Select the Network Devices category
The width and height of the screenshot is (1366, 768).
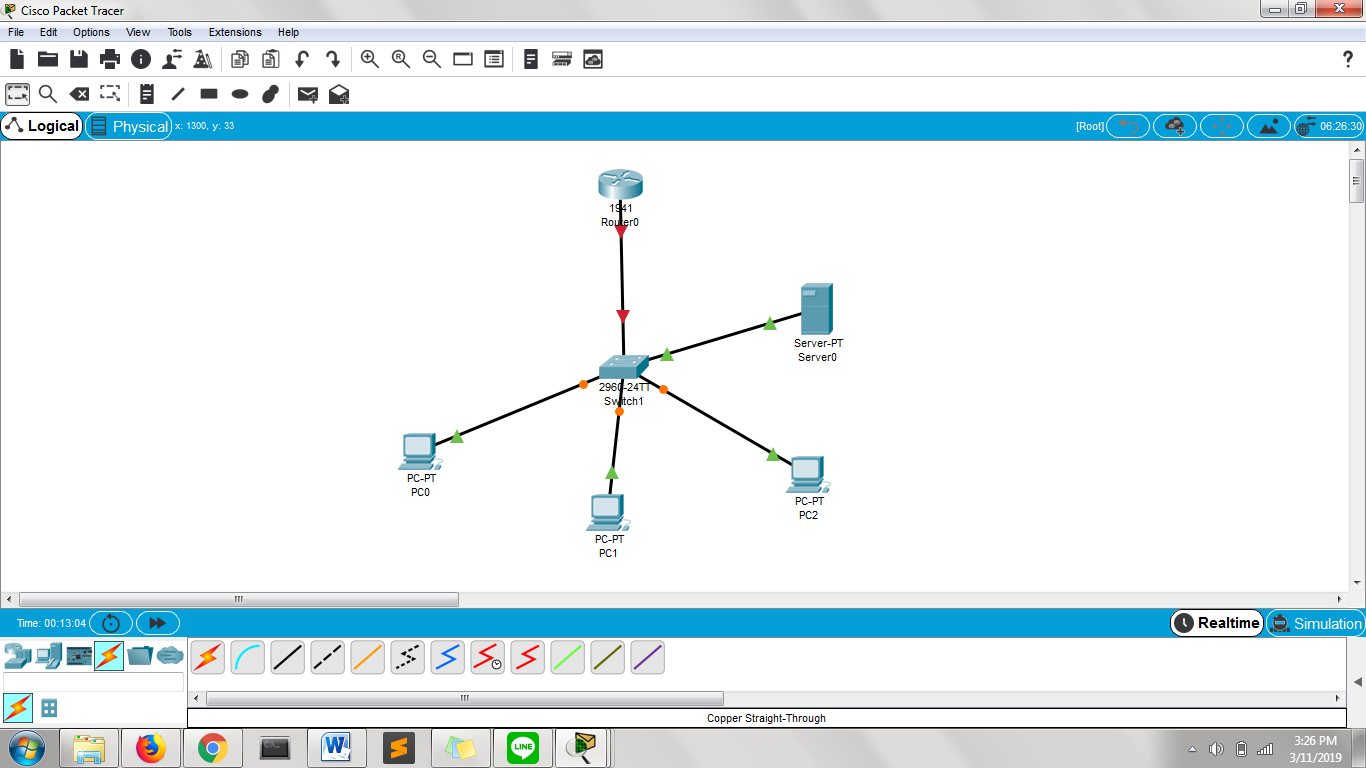pyautogui.click(x=18, y=656)
